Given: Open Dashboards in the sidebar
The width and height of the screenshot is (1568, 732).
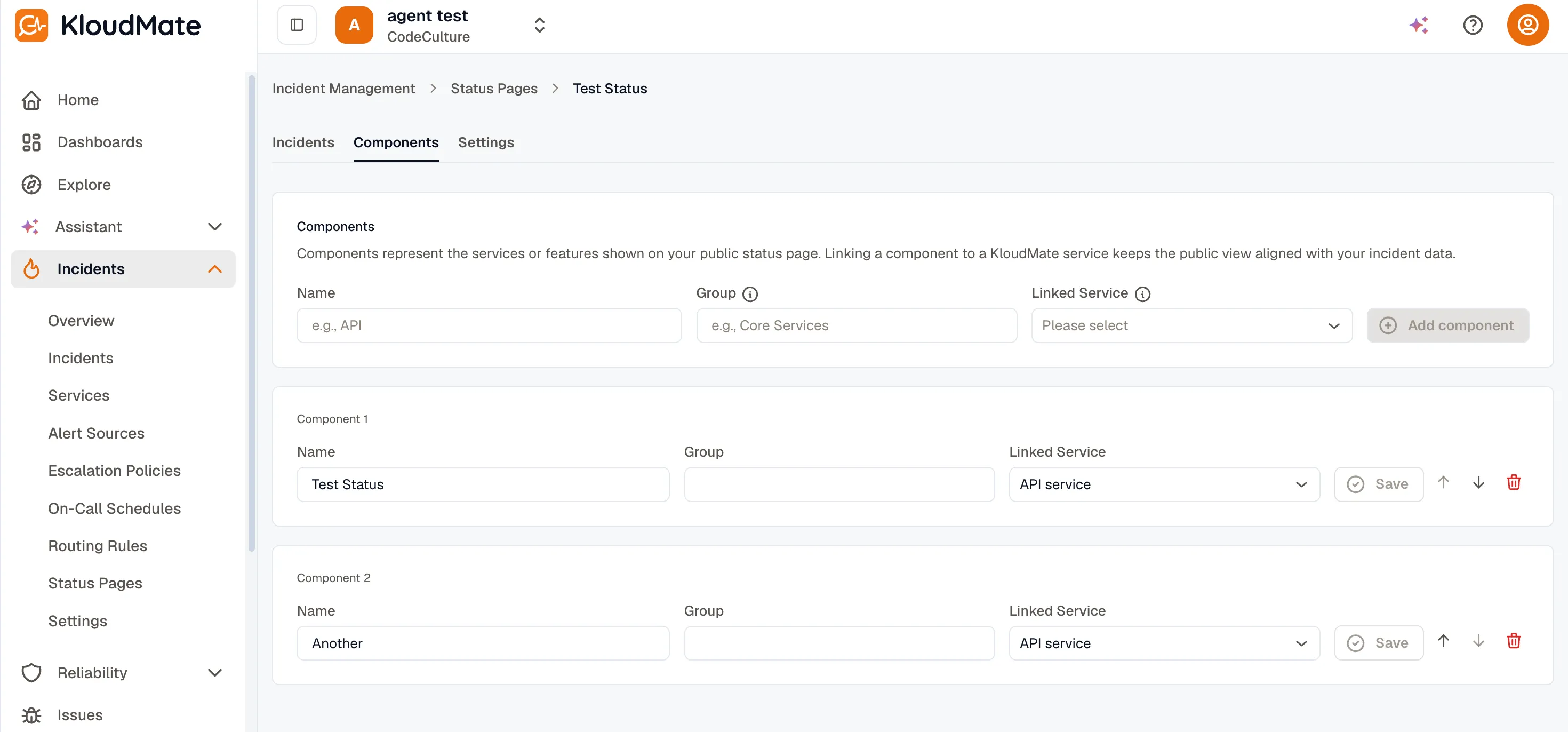Looking at the screenshot, I should pyautogui.click(x=100, y=142).
